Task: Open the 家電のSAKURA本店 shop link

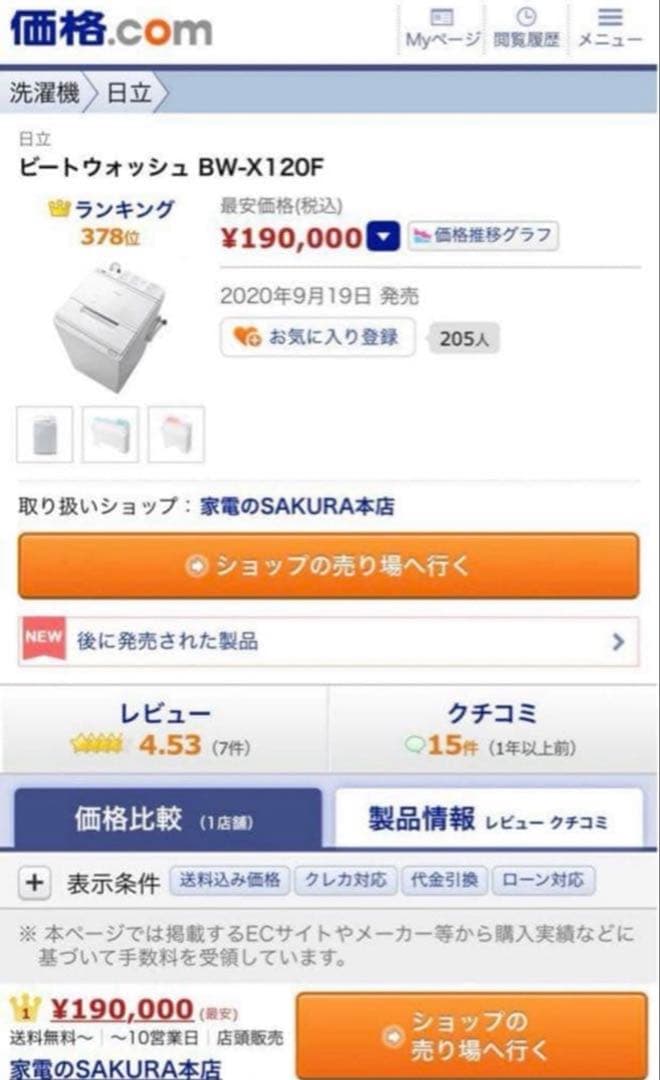Action: (297, 506)
